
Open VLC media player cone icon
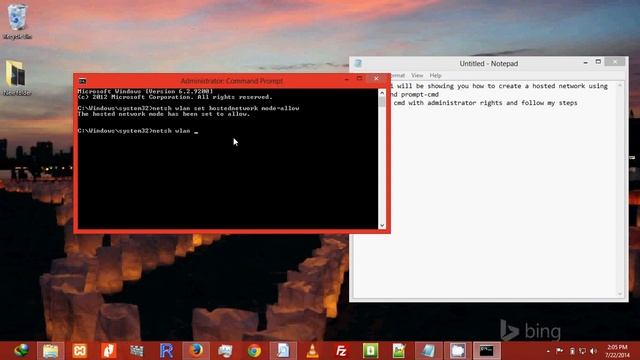pyautogui.click(x=312, y=351)
